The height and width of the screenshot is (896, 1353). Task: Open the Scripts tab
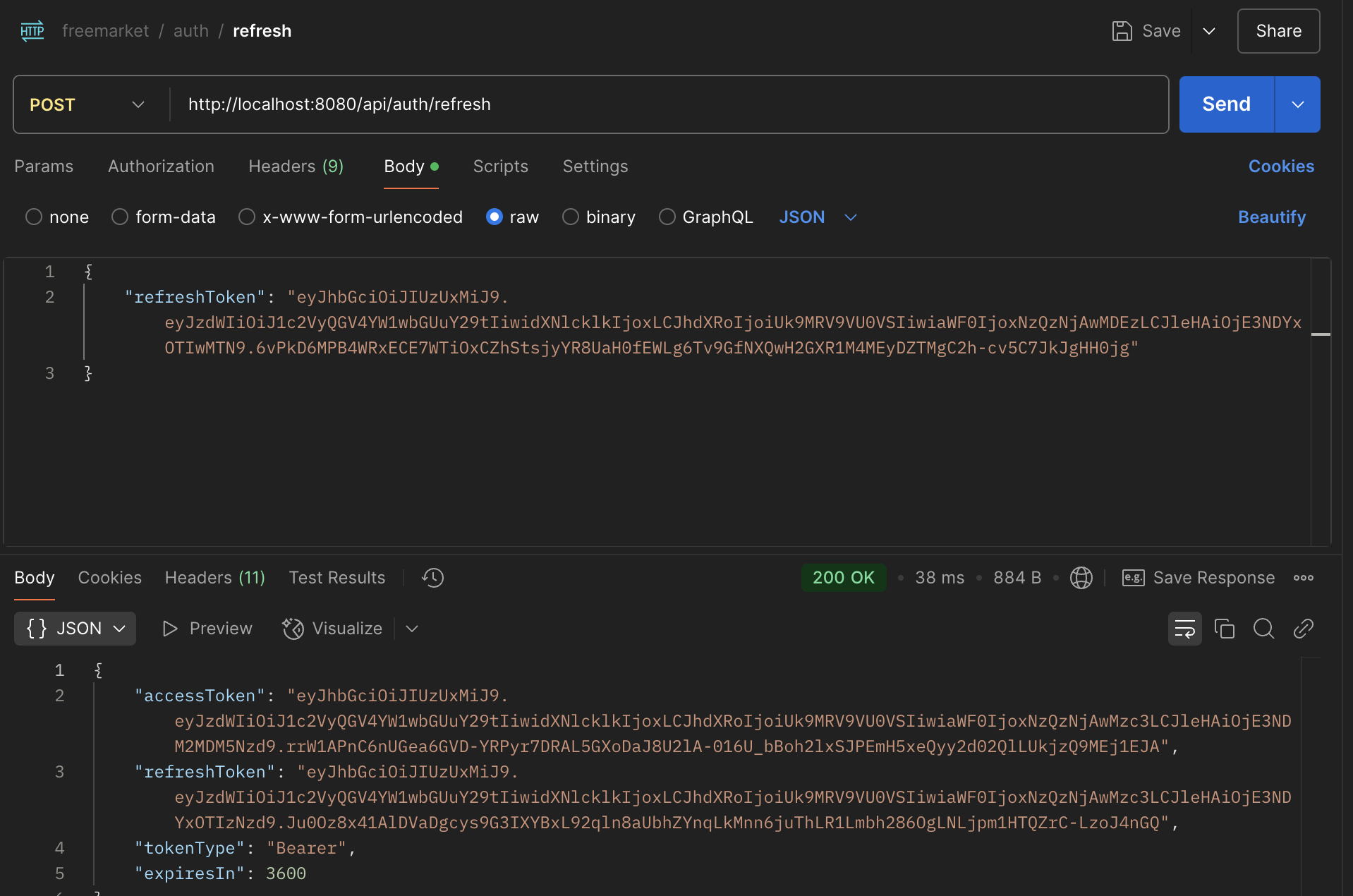point(501,167)
